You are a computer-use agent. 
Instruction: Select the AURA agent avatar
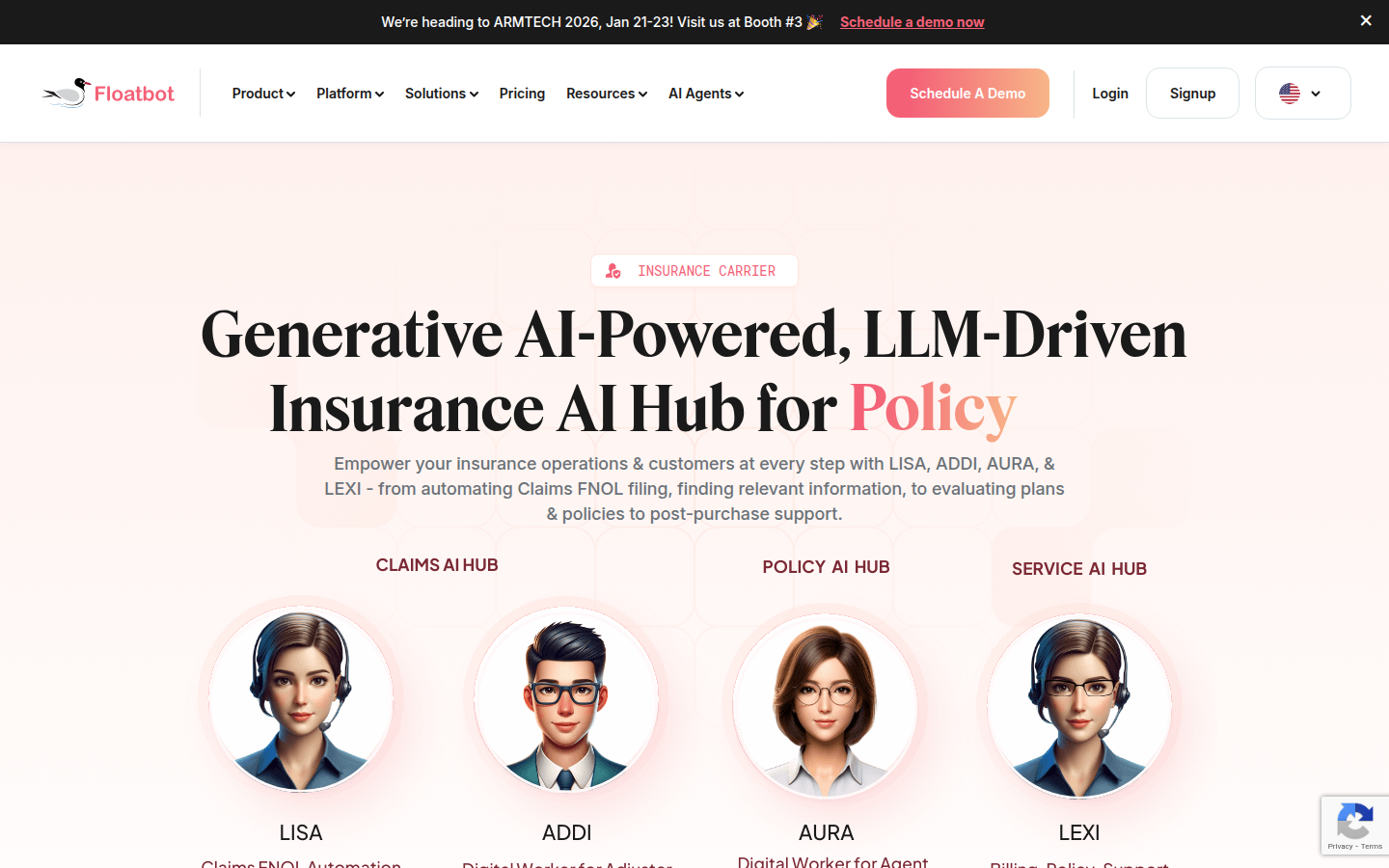pyautogui.click(x=826, y=705)
